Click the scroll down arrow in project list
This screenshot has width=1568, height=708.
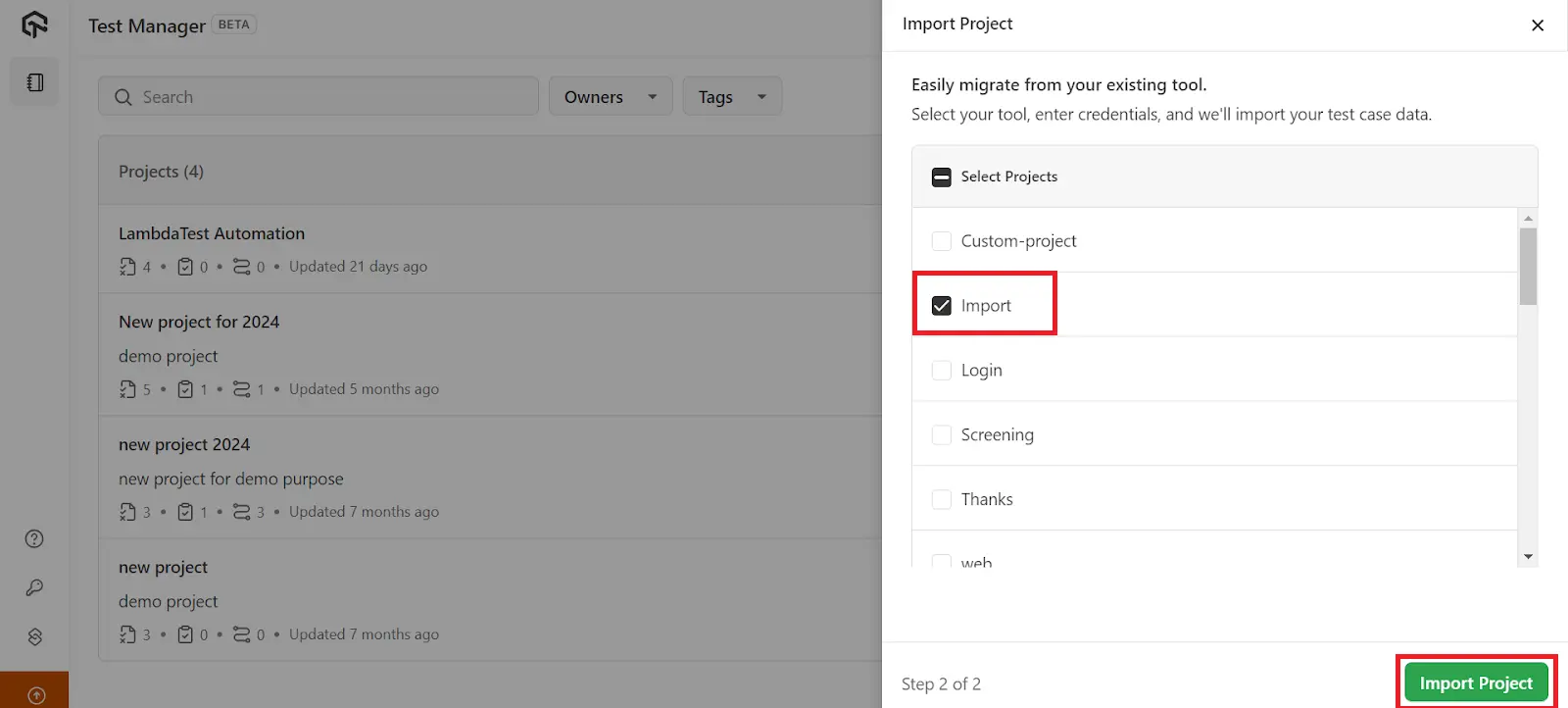pos(1528,557)
